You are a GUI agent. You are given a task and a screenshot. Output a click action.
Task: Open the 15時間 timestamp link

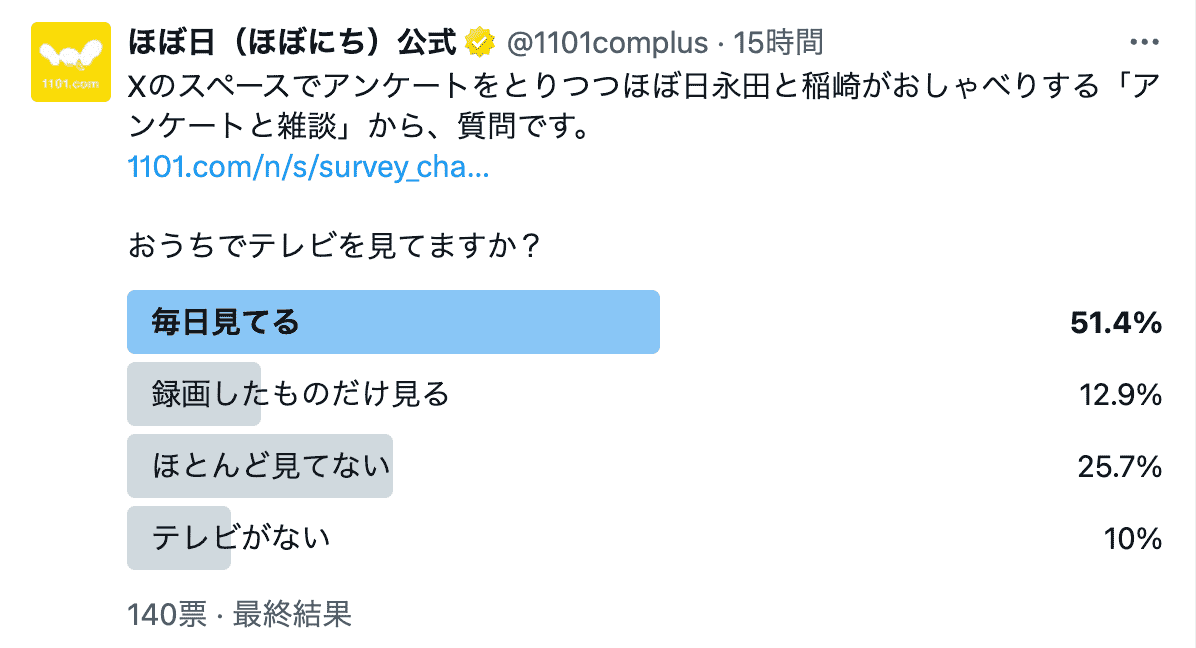[x=778, y=43]
